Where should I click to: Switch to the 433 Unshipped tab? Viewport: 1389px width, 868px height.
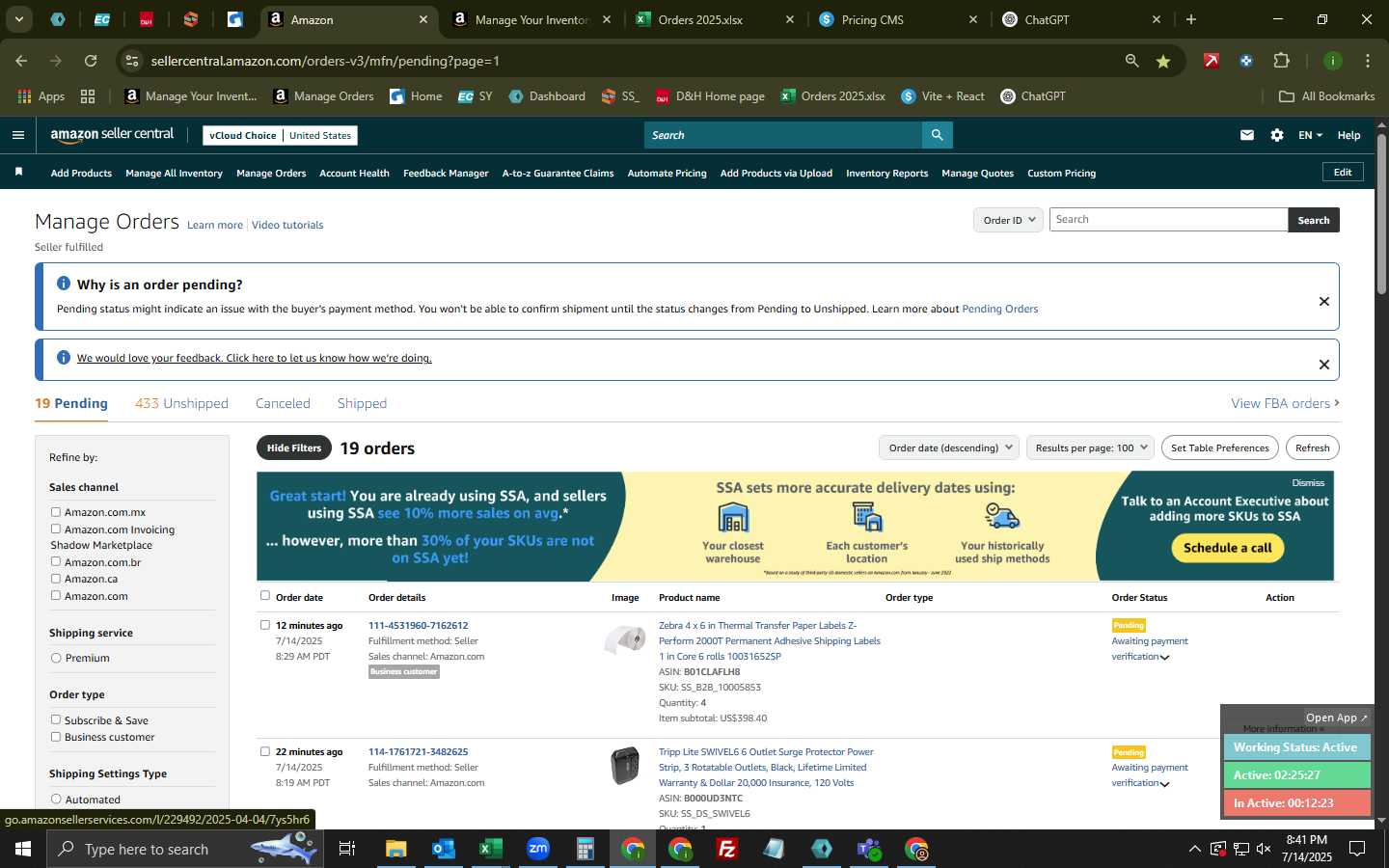click(181, 403)
